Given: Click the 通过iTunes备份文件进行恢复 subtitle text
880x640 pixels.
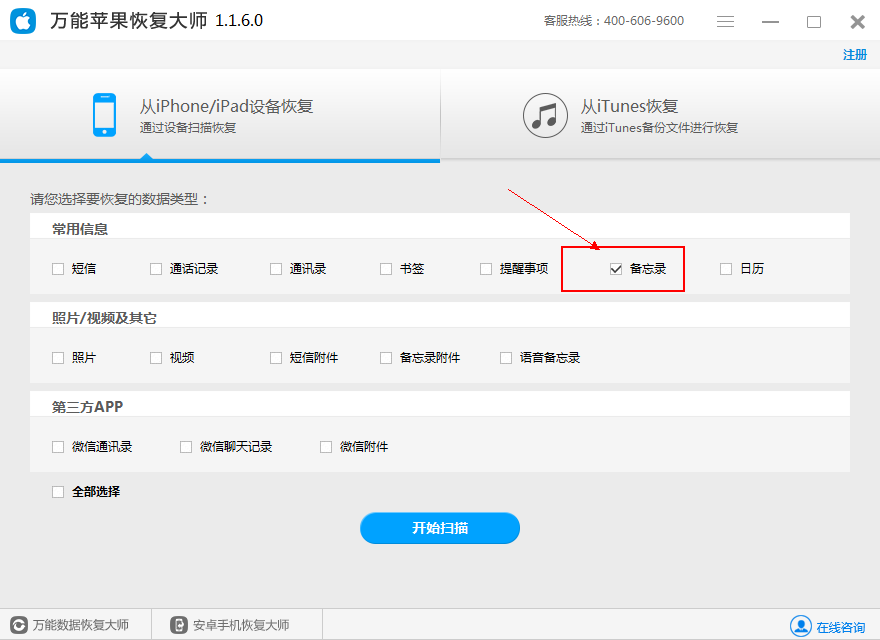Looking at the screenshot, I should 659,127.
